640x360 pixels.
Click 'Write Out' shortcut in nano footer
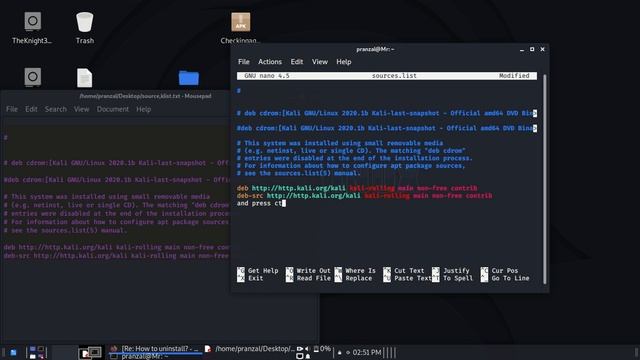(308, 271)
